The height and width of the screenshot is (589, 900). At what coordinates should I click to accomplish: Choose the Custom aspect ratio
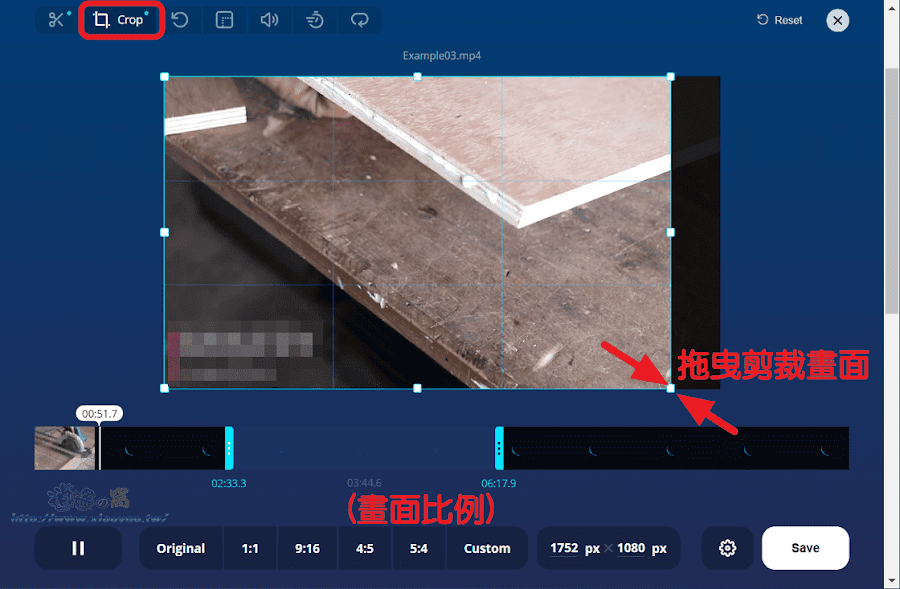pos(487,548)
